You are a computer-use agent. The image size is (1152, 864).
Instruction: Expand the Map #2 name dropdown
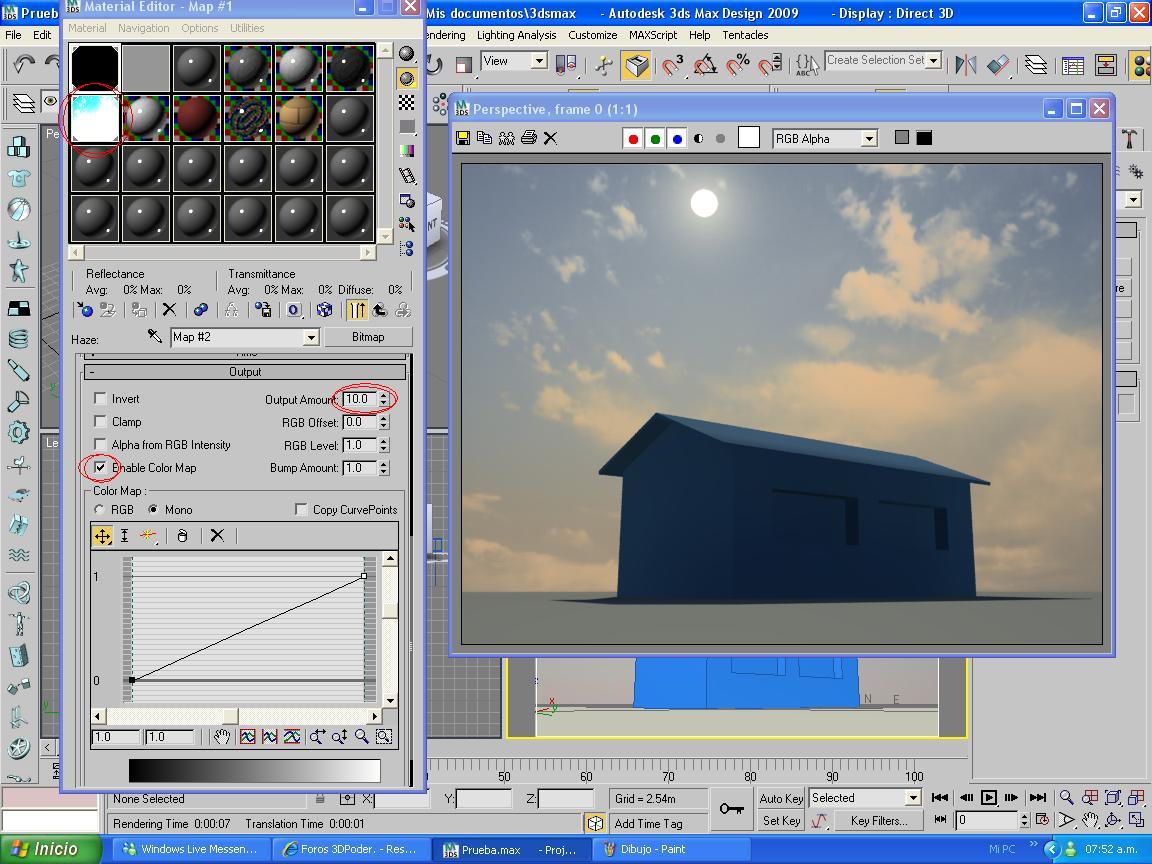click(x=312, y=337)
